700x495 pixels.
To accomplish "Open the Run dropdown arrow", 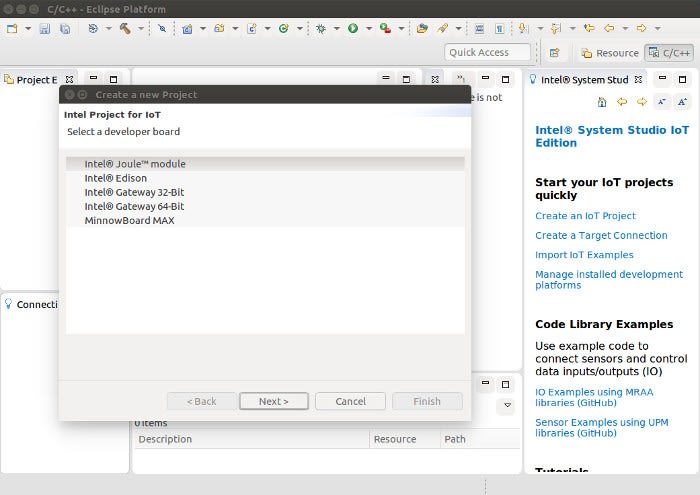I will (x=369, y=29).
